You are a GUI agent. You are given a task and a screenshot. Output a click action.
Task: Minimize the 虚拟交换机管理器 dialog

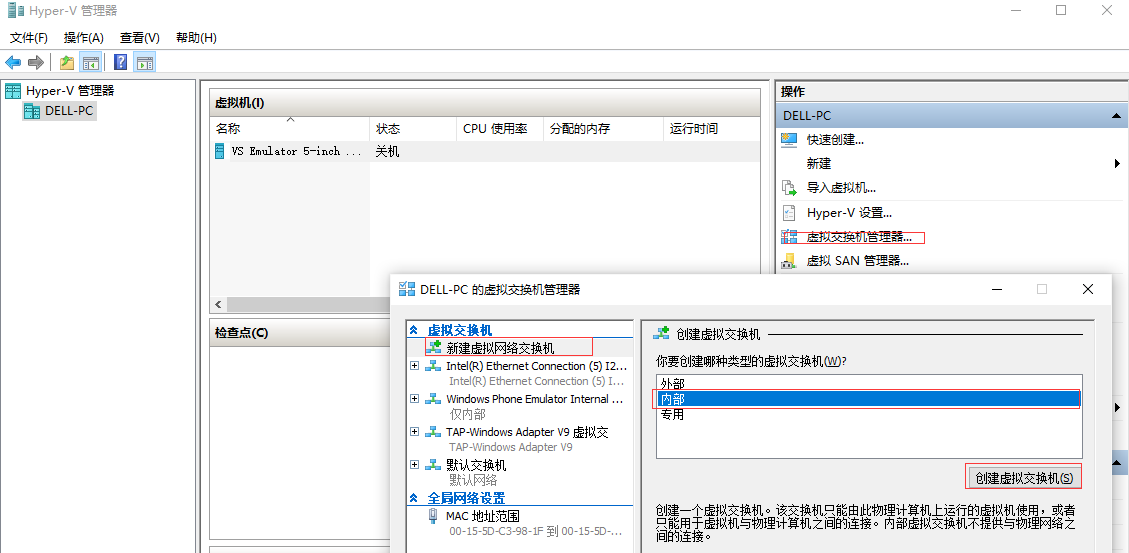click(x=997, y=289)
